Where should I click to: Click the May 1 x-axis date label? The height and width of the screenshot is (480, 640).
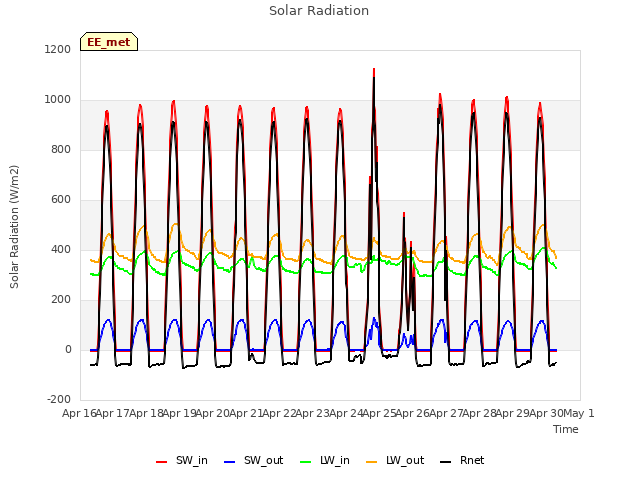[579, 413]
